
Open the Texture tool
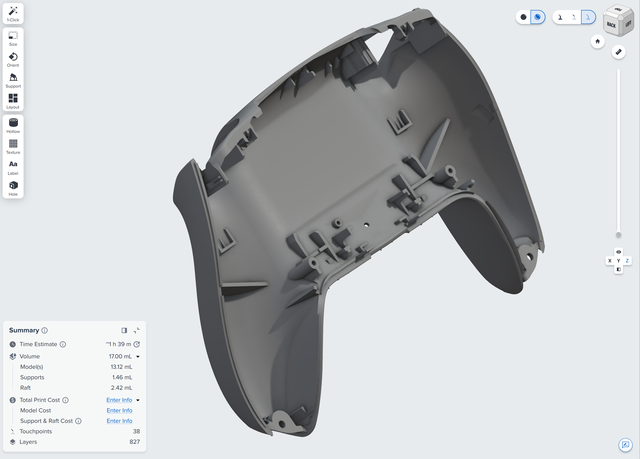point(13,146)
